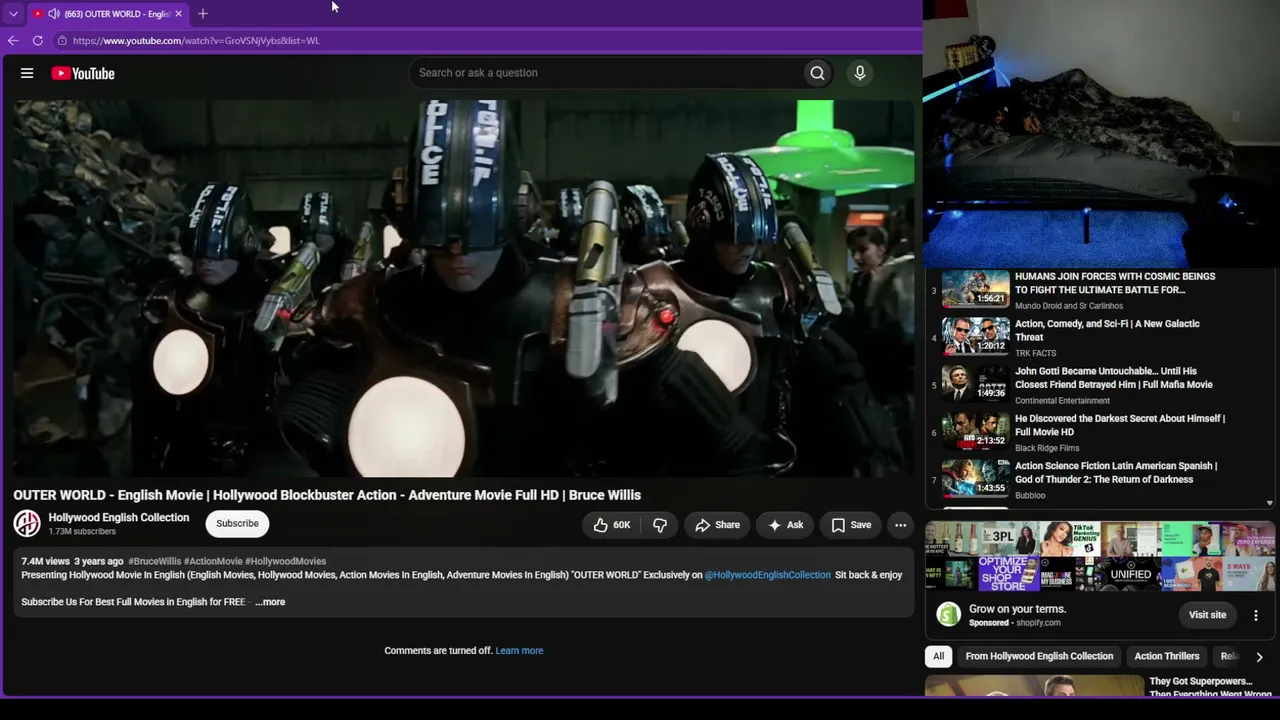Close the OUTER WORLD browser tab
This screenshot has width=1280, height=720.
(x=178, y=14)
